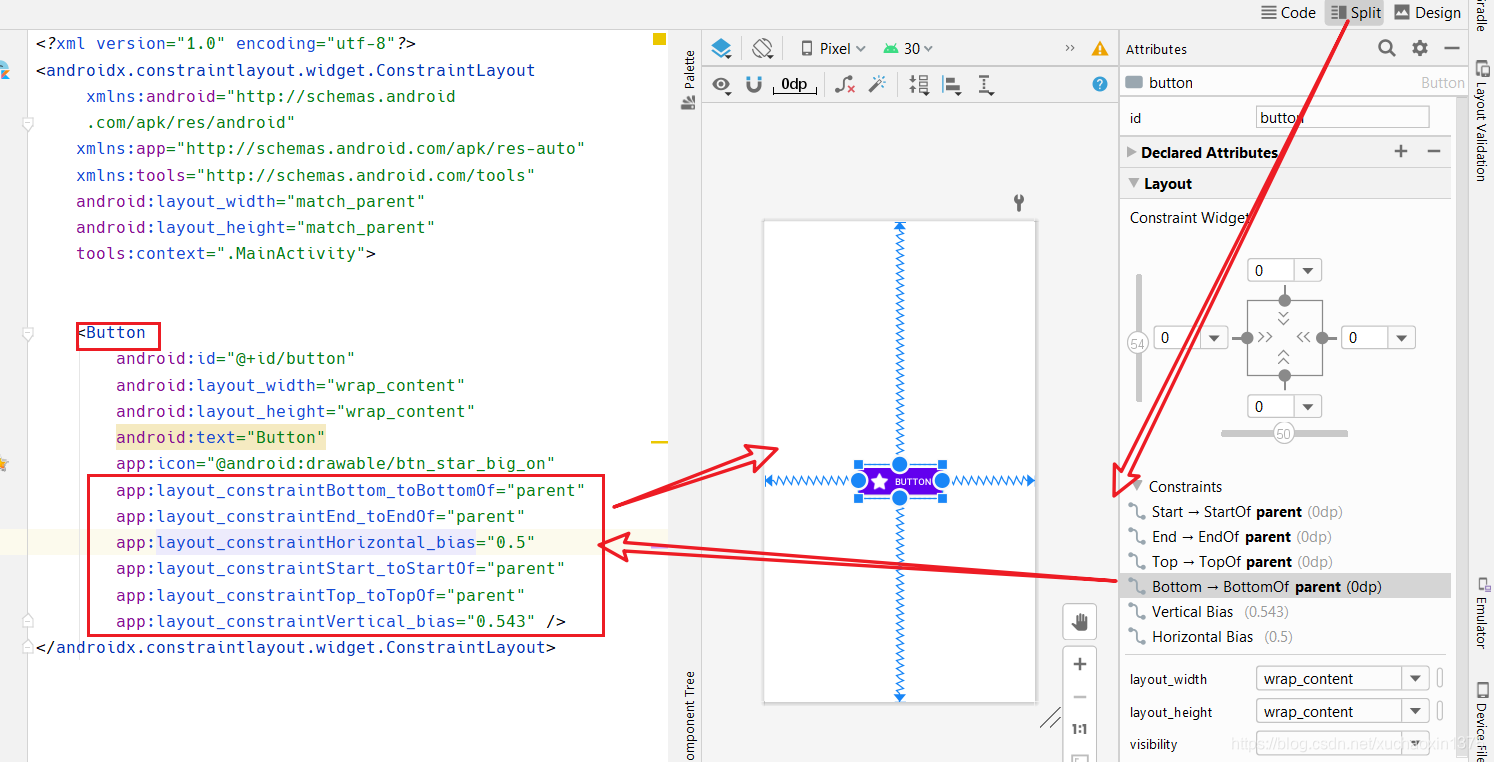The height and width of the screenshot is (762, 1494).
Task: Open the top margin dropdown in Constraint Widget
Action: pyautogui.click(x=1308, y=270)
